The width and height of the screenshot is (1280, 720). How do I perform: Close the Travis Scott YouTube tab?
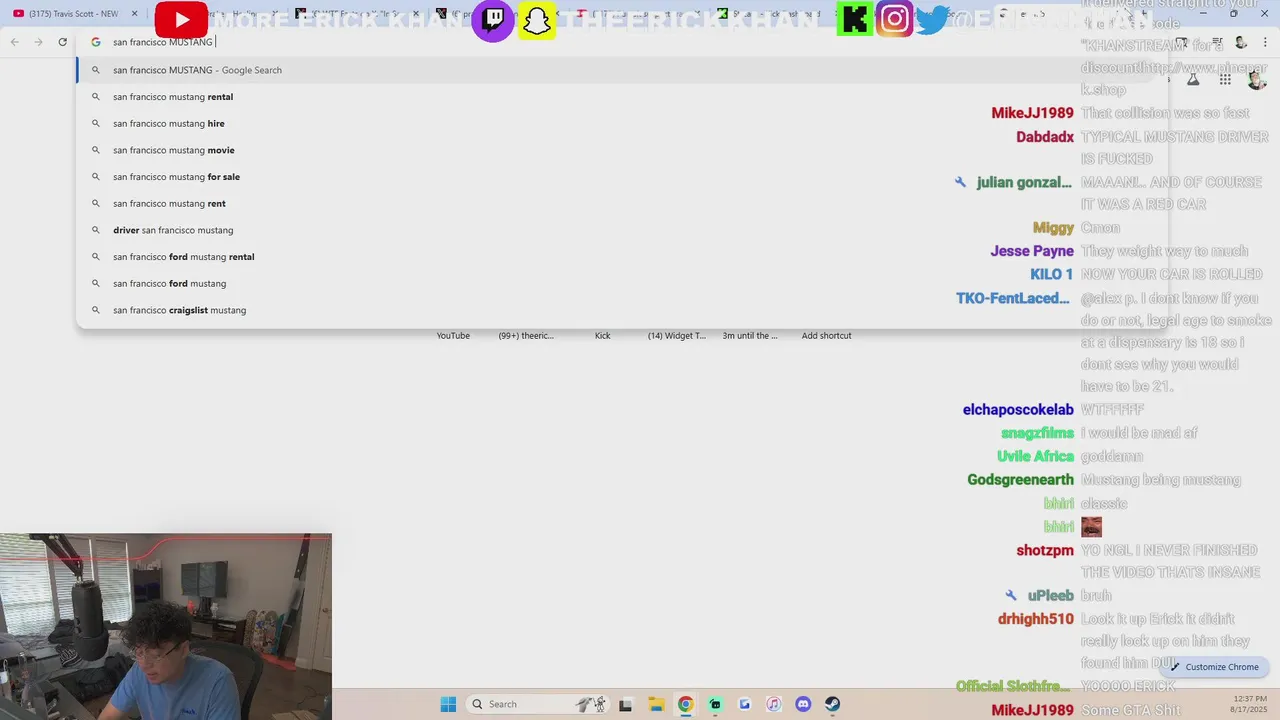coord(134,14)
